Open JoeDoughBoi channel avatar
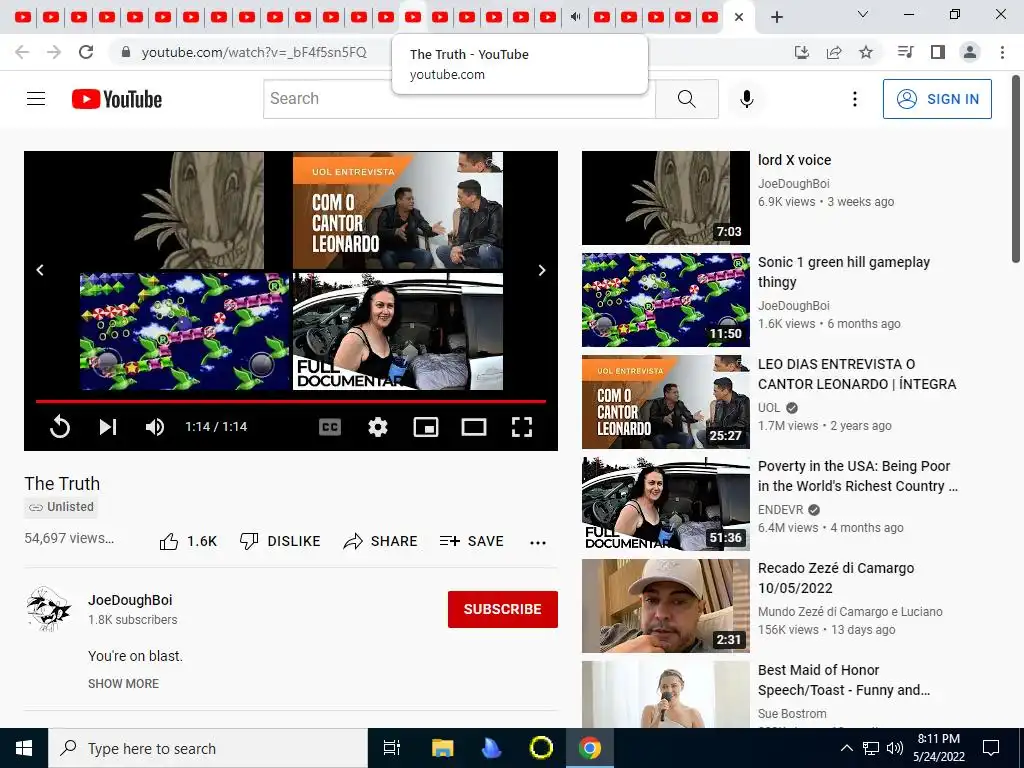This screenshot has width=1024, height=768. point(48,609)
